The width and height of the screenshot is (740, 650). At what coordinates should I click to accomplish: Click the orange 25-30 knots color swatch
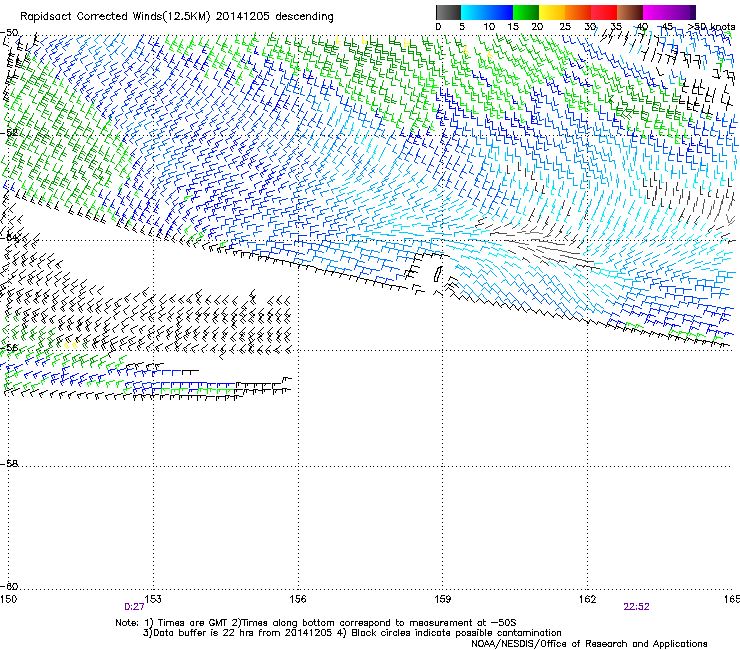tap(578, 12)
